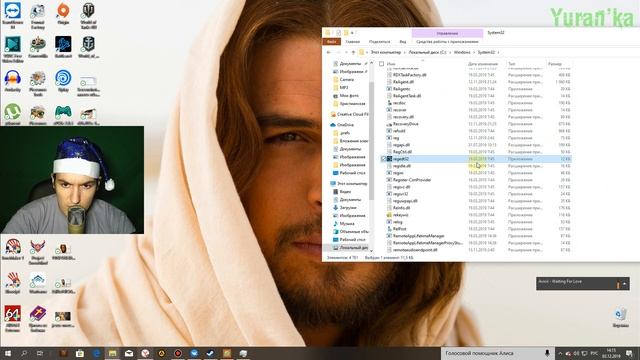640x360 pixels.
Task: Click the Avicii Waiting For Love player widget
Action: coord(582,284)
